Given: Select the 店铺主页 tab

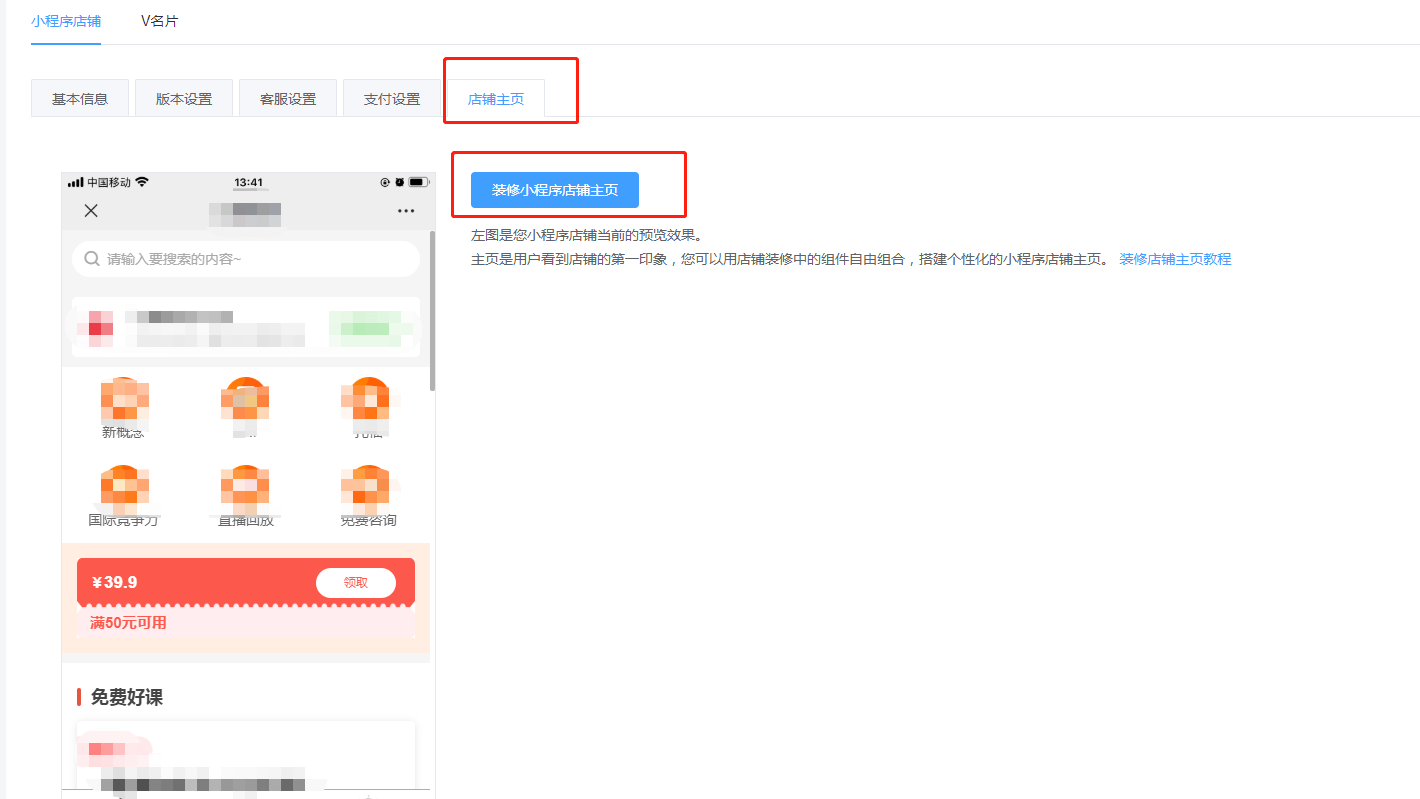Looking at the screenshot, I should (496, 99).
